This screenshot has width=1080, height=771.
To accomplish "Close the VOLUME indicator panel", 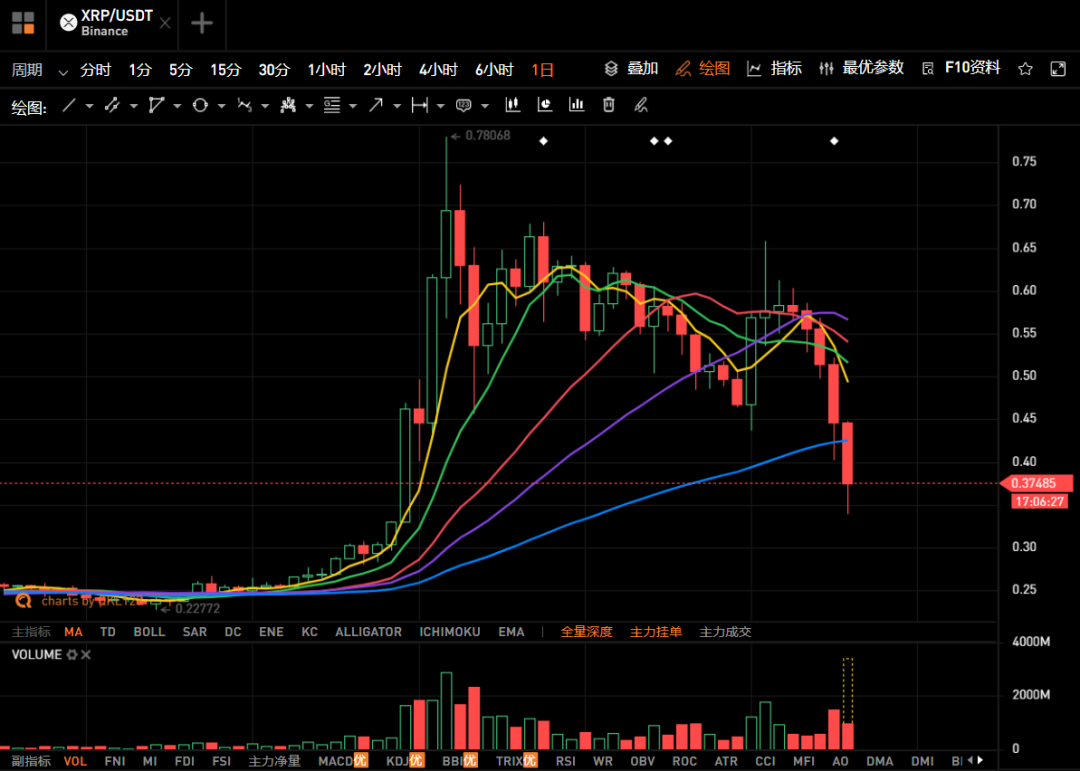I will point(86,655).
